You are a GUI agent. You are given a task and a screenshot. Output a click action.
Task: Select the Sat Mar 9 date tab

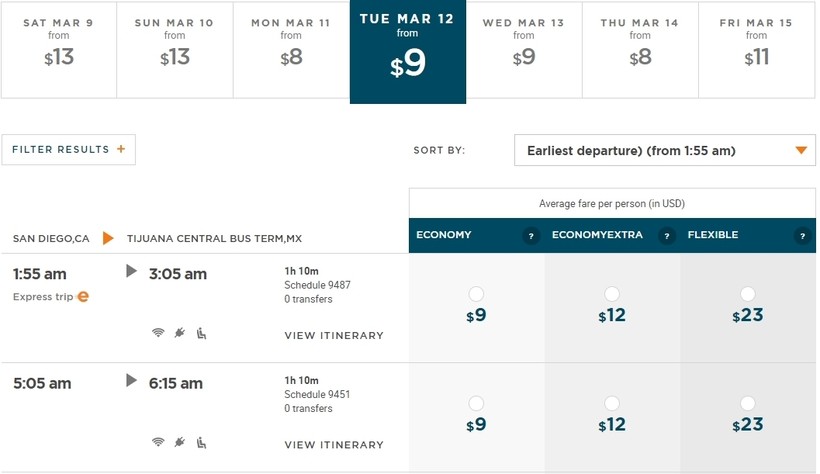(59, 50)
